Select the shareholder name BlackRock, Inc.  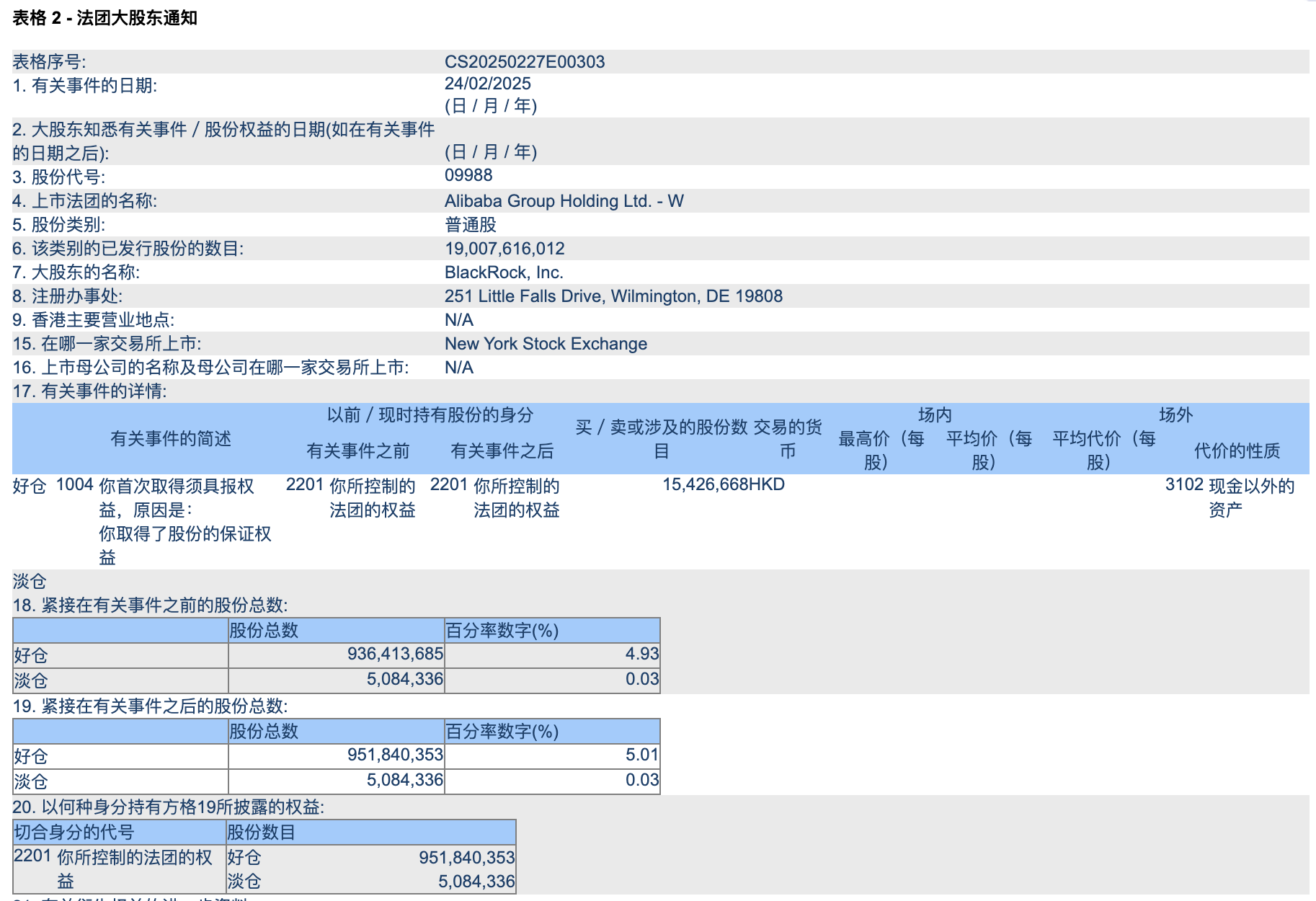click(504, 271)
